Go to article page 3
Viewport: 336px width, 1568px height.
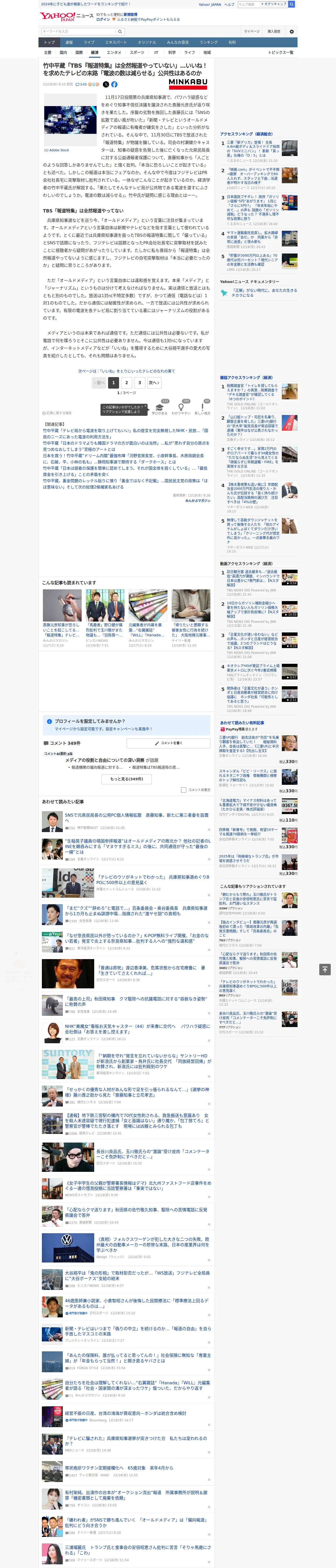pyautogui.click(x=140, y=383)
